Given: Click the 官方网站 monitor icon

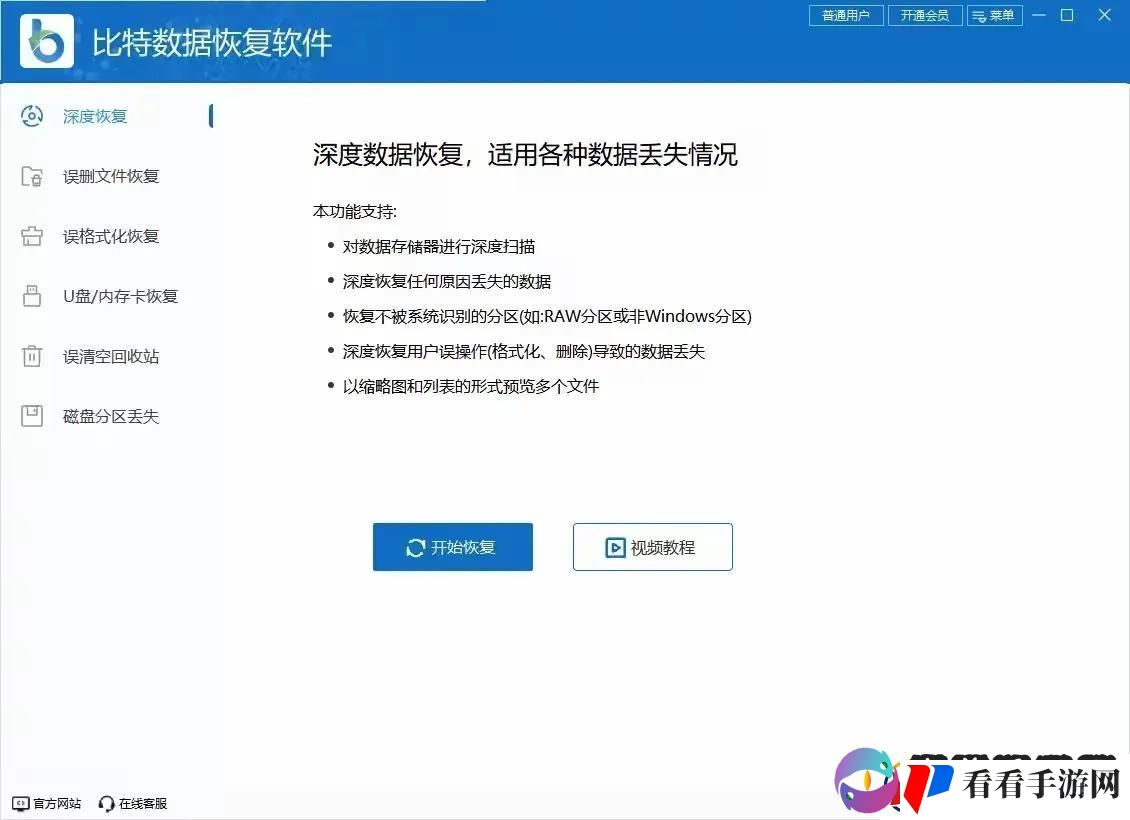Looking at the screenshot, I should pos(21,803).
